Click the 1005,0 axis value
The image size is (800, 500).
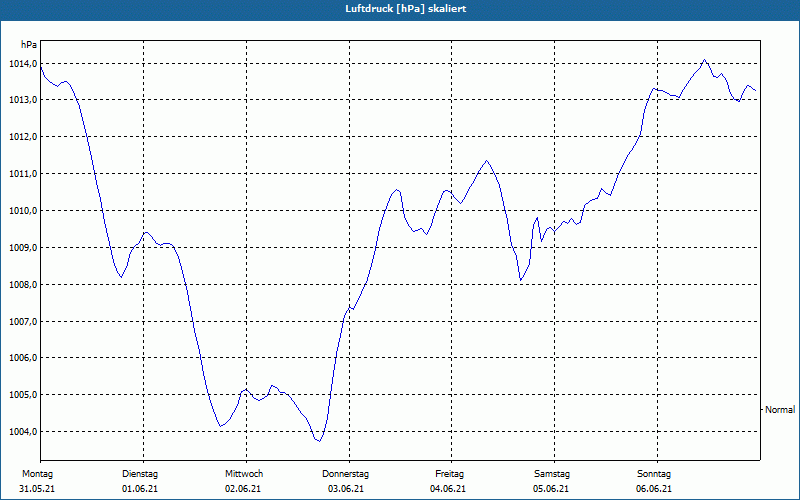23,395
